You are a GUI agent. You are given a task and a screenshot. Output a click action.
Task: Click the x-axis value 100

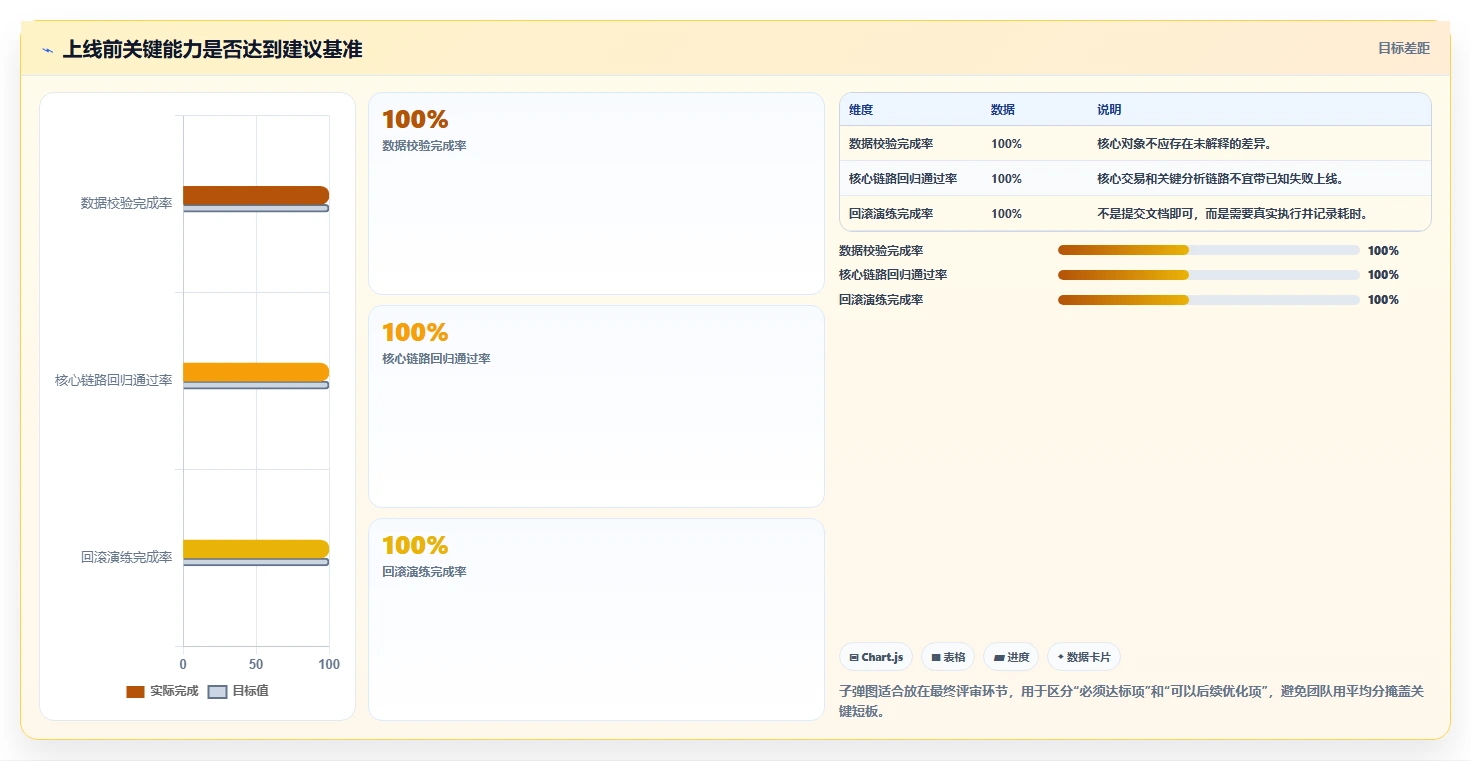[329, 665]
